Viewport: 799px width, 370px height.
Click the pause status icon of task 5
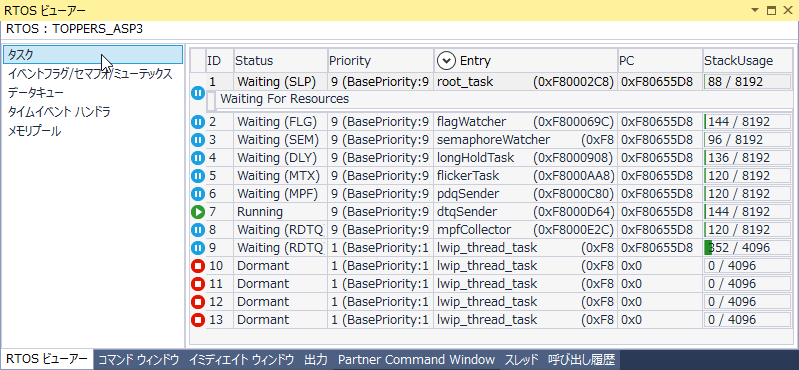pos(198,176)
